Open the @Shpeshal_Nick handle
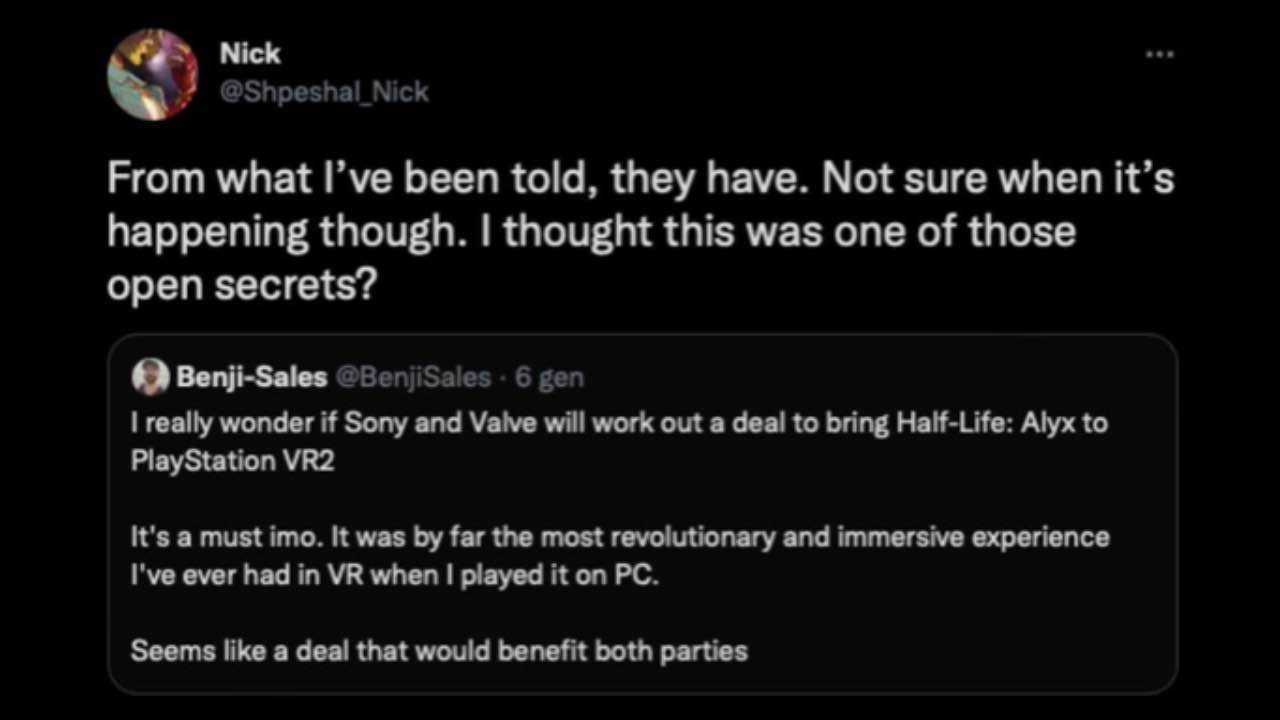 [x=324, y=92]
